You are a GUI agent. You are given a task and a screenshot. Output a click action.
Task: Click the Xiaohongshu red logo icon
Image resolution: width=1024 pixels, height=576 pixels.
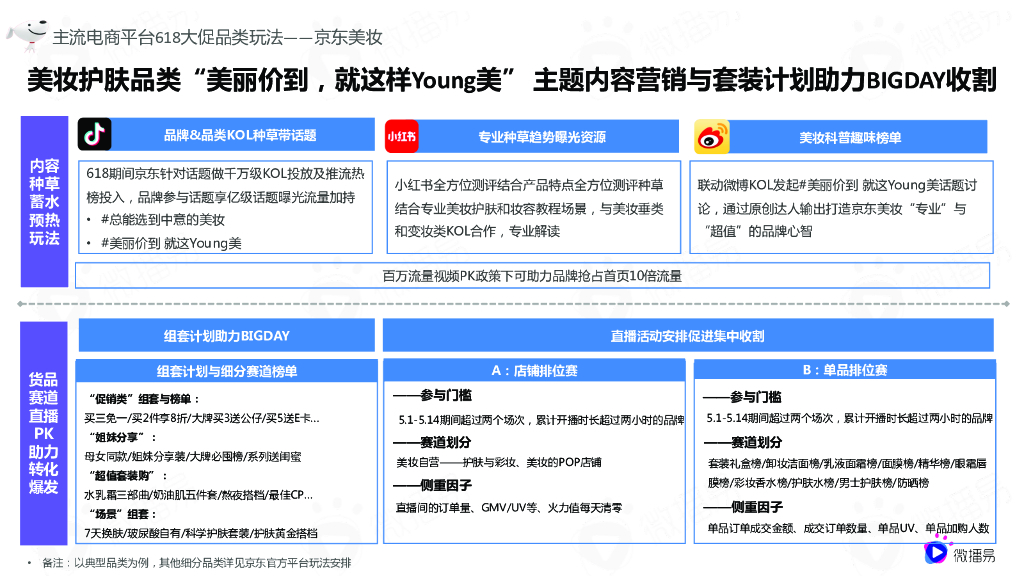coord(402,136)
